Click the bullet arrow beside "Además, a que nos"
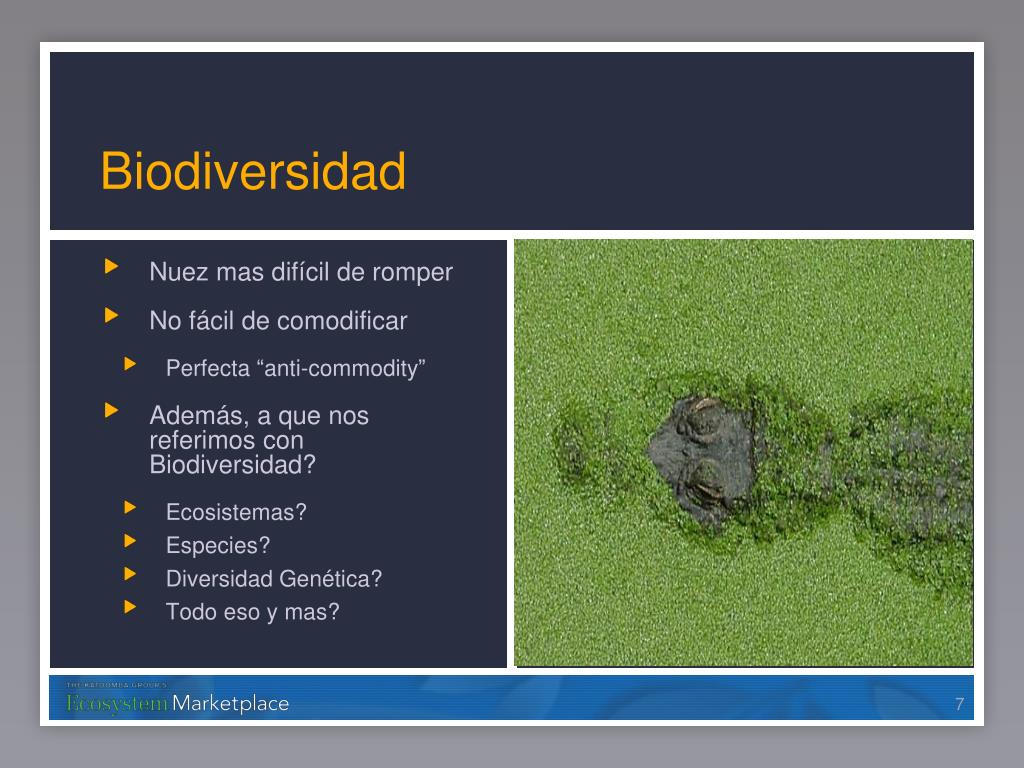Image resolution: width=1024 pixels, height=768 pixels. click(111, 410)
